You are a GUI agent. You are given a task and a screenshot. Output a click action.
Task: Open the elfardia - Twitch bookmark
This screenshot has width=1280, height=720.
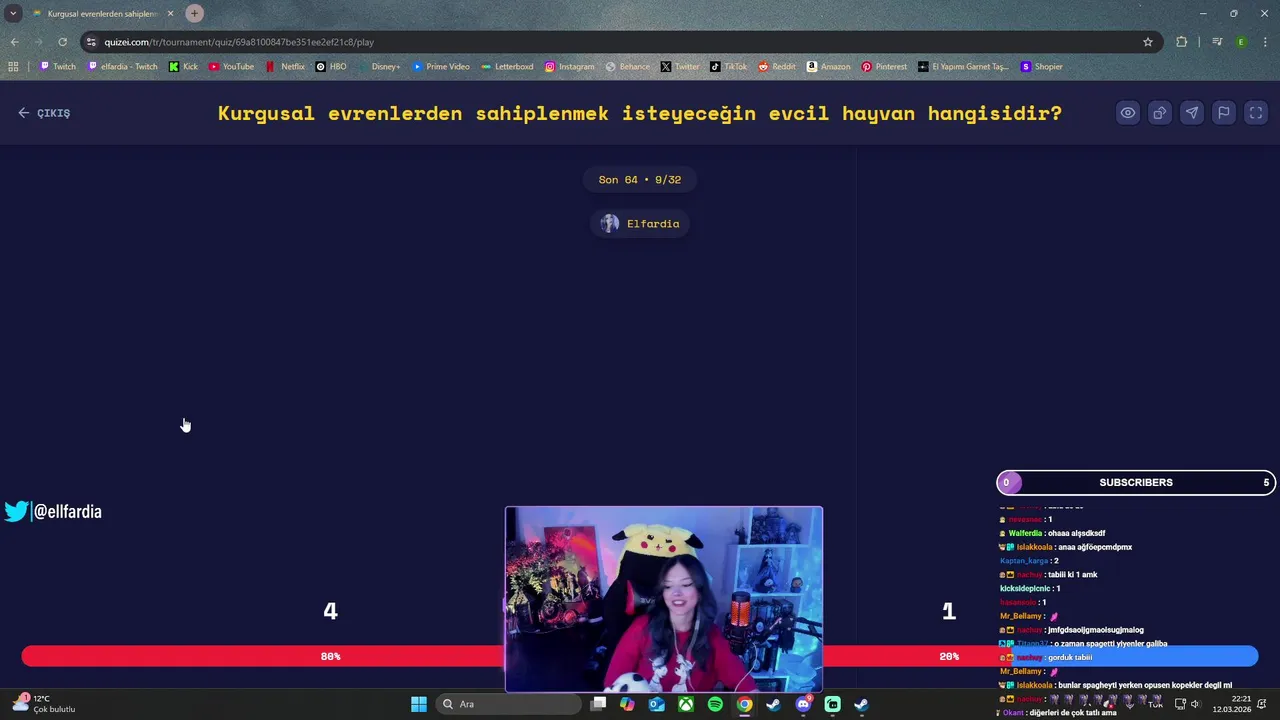pos(123,67)
